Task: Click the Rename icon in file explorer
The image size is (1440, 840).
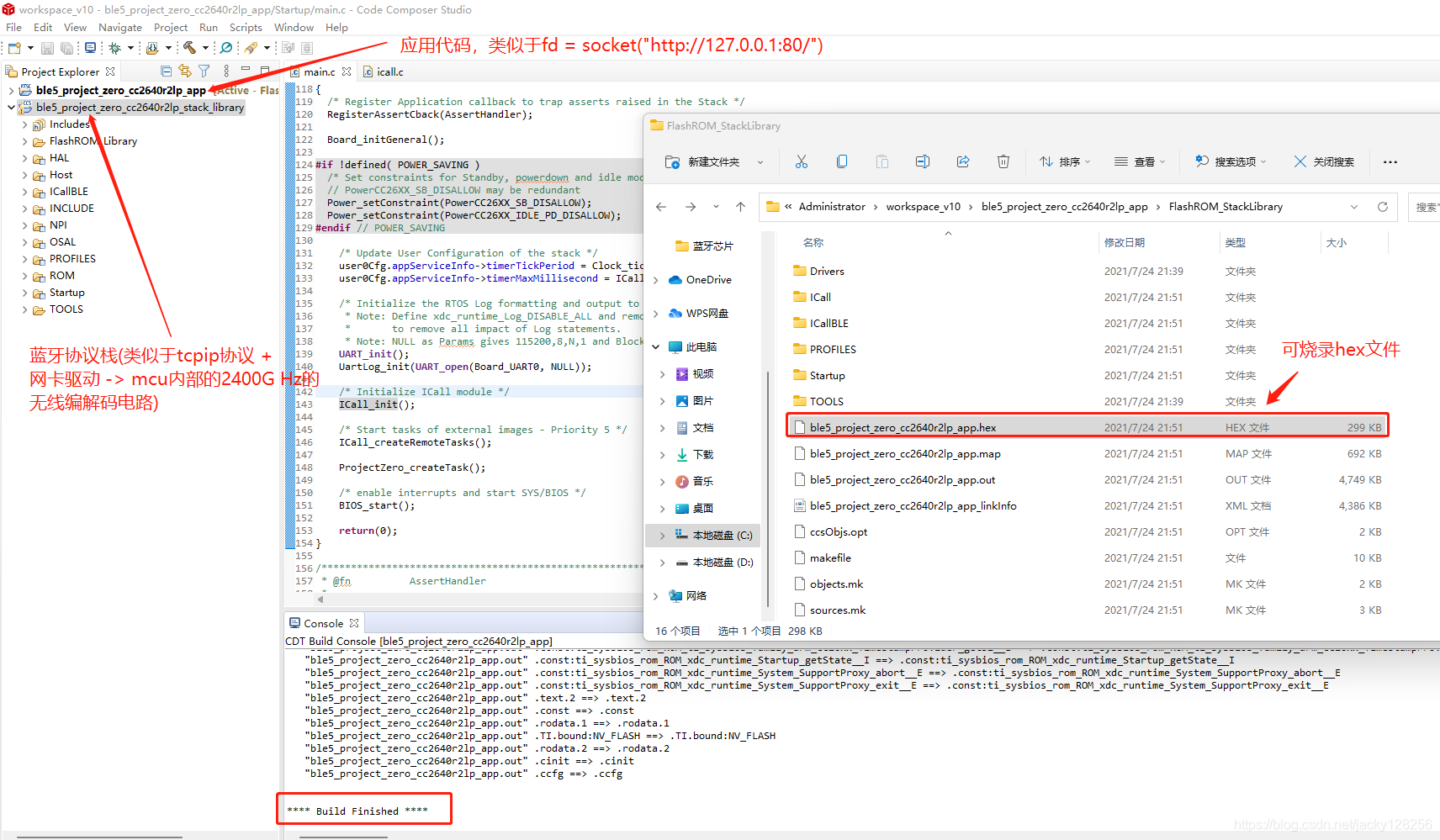Action: (x=923, y=161)
